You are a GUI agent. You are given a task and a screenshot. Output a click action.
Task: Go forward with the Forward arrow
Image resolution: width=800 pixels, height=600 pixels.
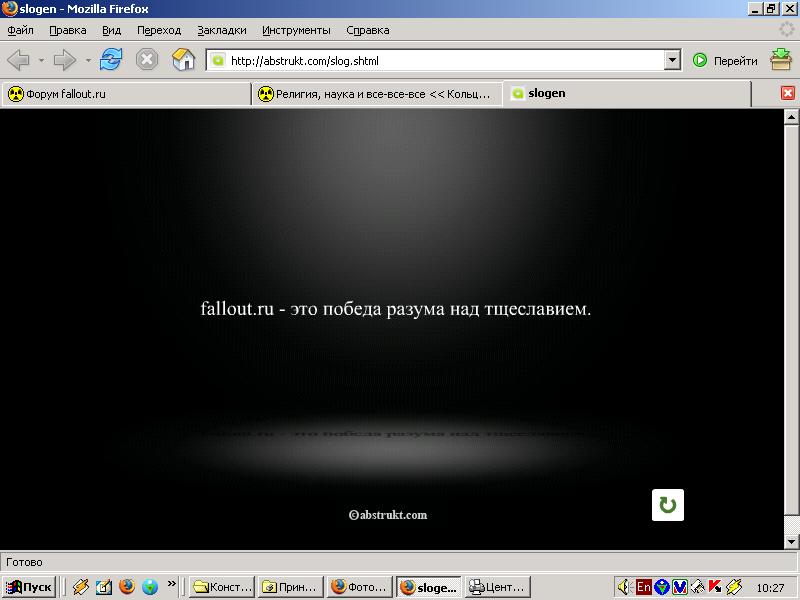point(65,60)
